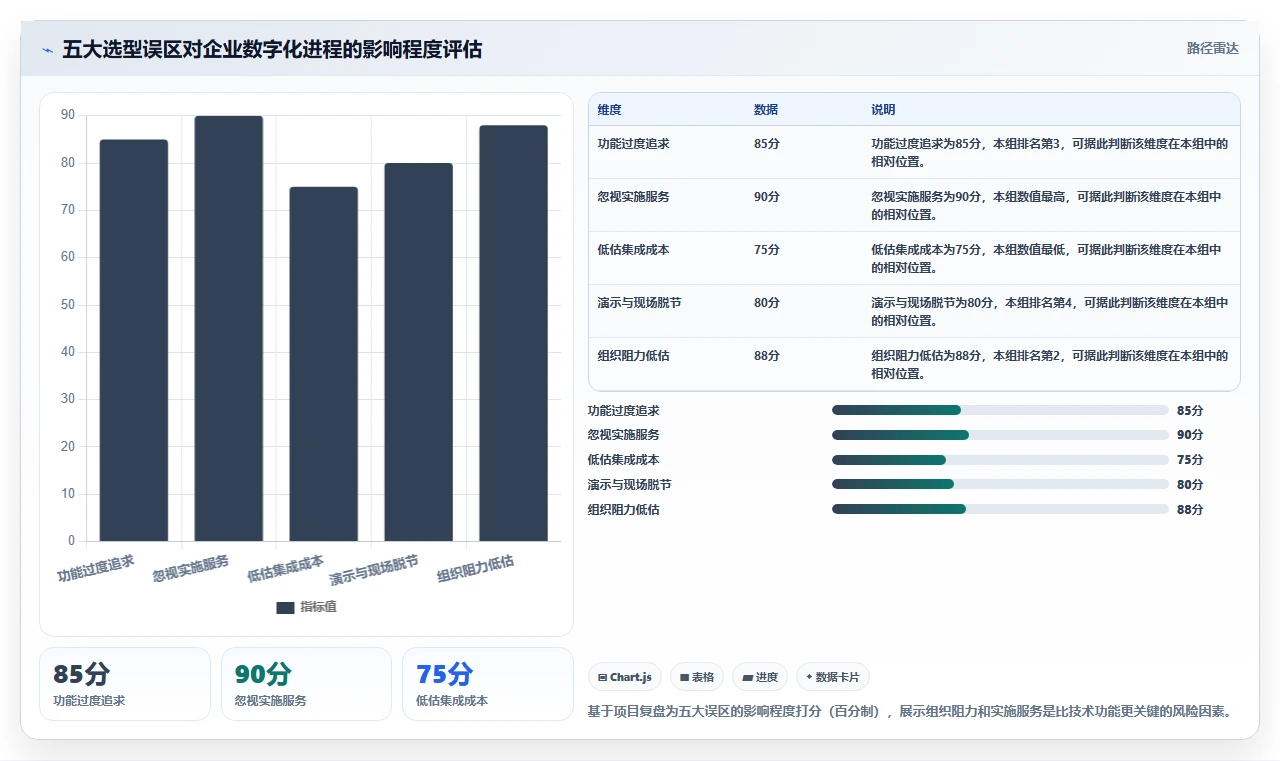Click the 88分 value beside the progress bars
The width and height of the screenshot is (1280, 761).
(x=1190, y=510)
